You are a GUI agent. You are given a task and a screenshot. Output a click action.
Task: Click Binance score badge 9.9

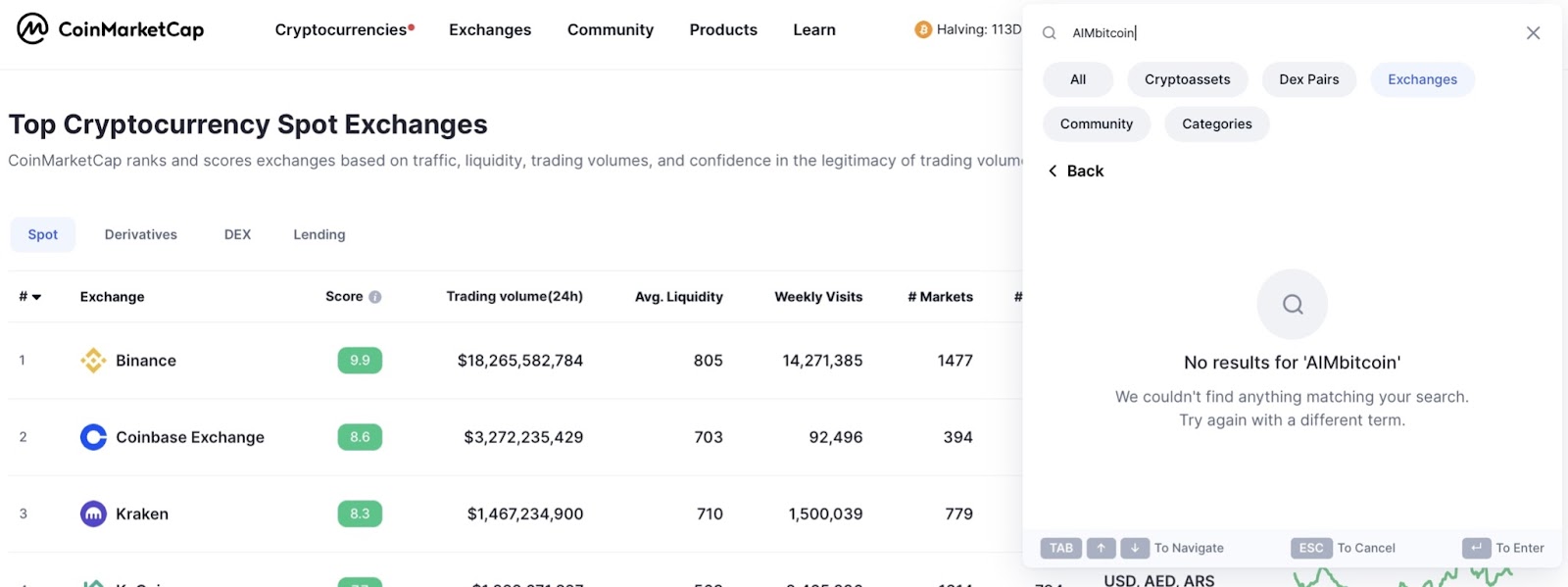(x=360, y=361)
